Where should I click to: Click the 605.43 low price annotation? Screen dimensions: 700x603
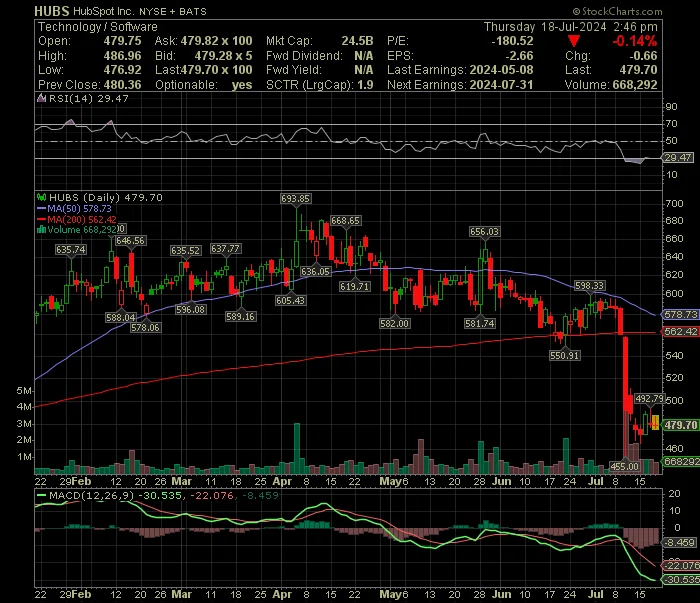[x=291, y=300]
